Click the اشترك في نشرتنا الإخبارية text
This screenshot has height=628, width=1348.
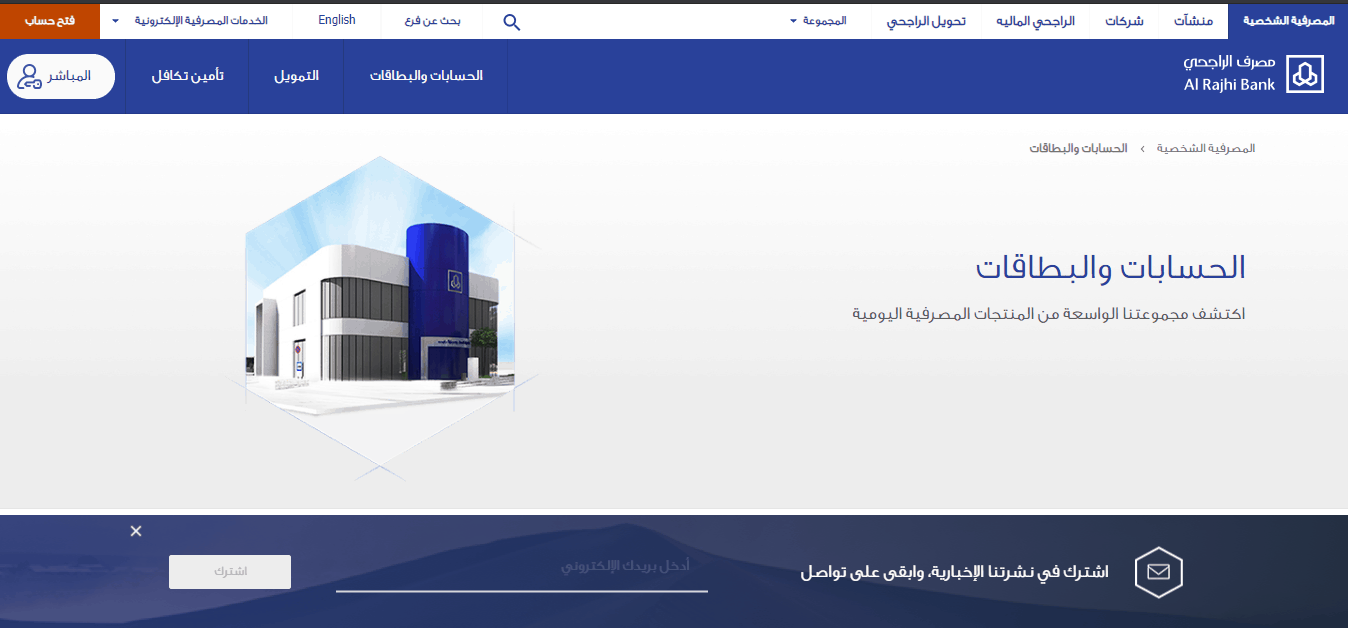(954, 573)
